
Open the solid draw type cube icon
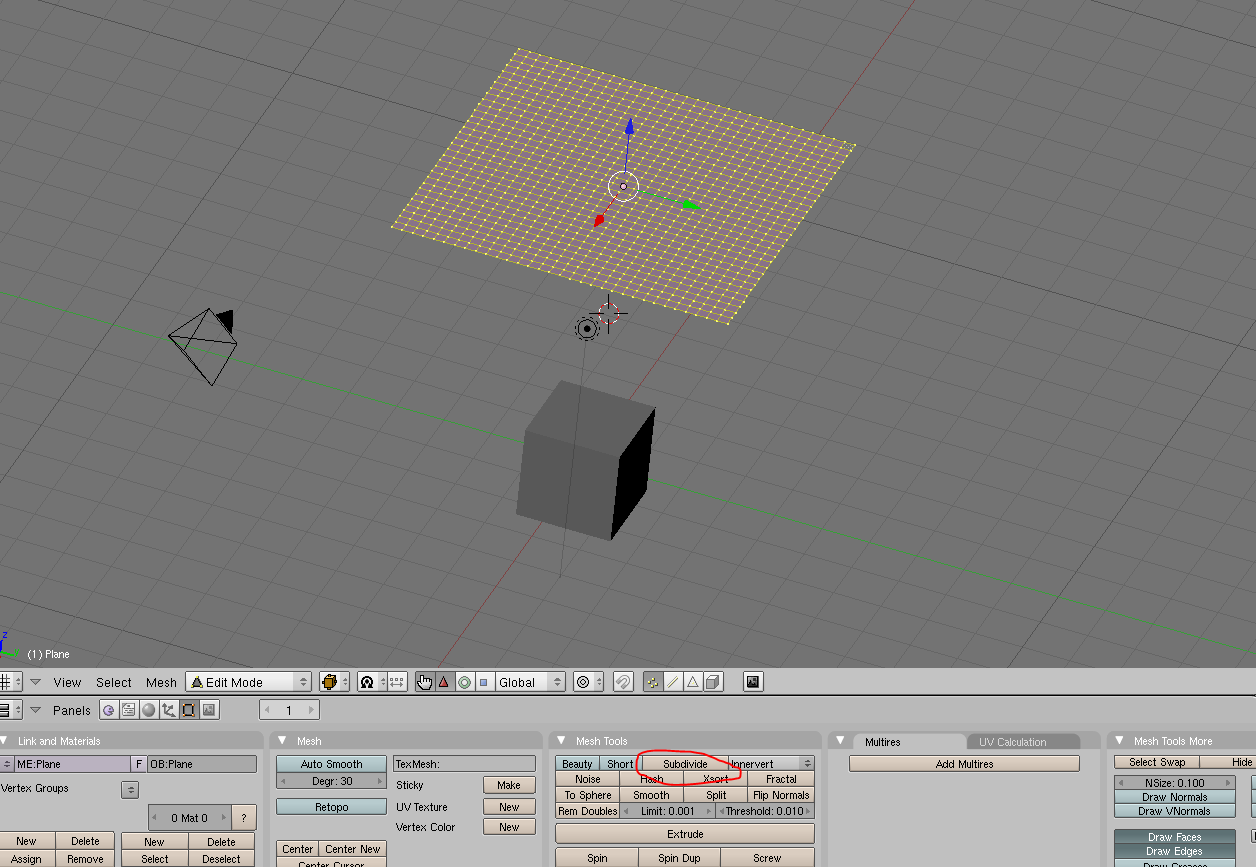[334, 682]
